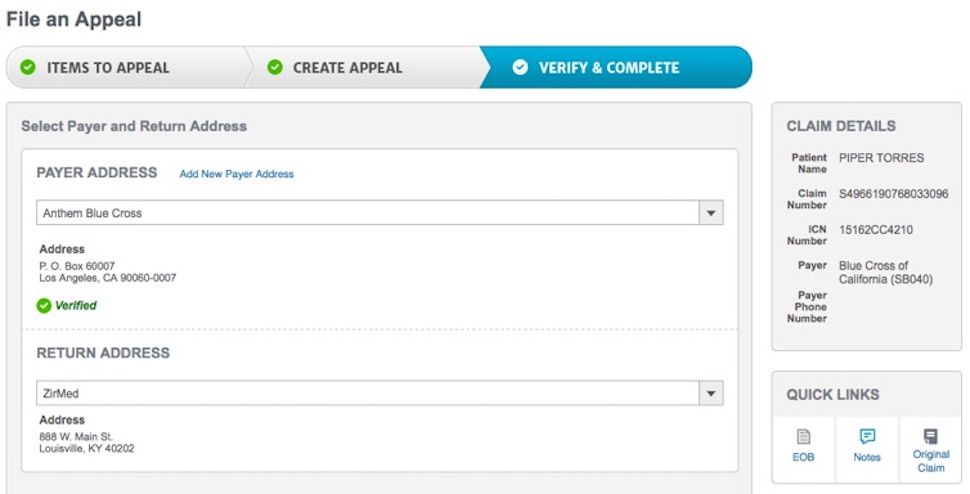Open the Anthem Blue Cross combo box
Viewport: 970px width, 494px height.
point(368,213)
